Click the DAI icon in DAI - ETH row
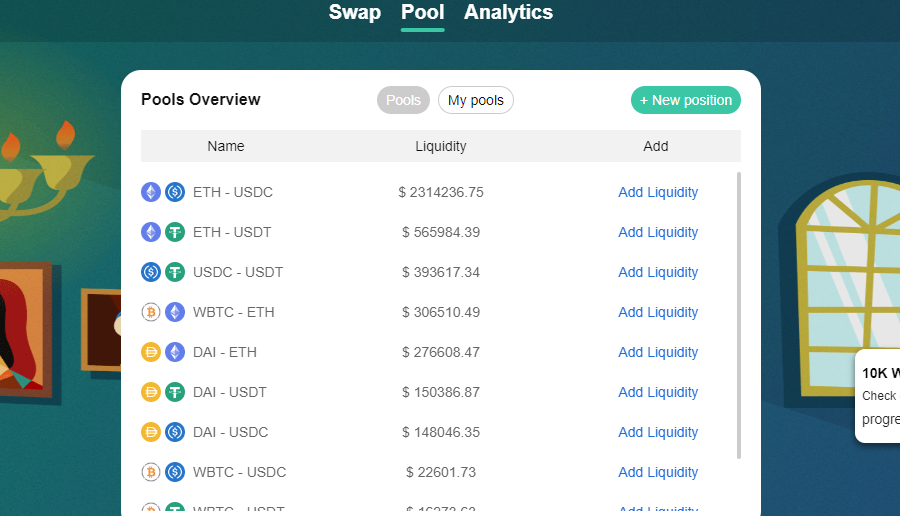The width and height of the screenshot is (900, 516). coord(151,352)
